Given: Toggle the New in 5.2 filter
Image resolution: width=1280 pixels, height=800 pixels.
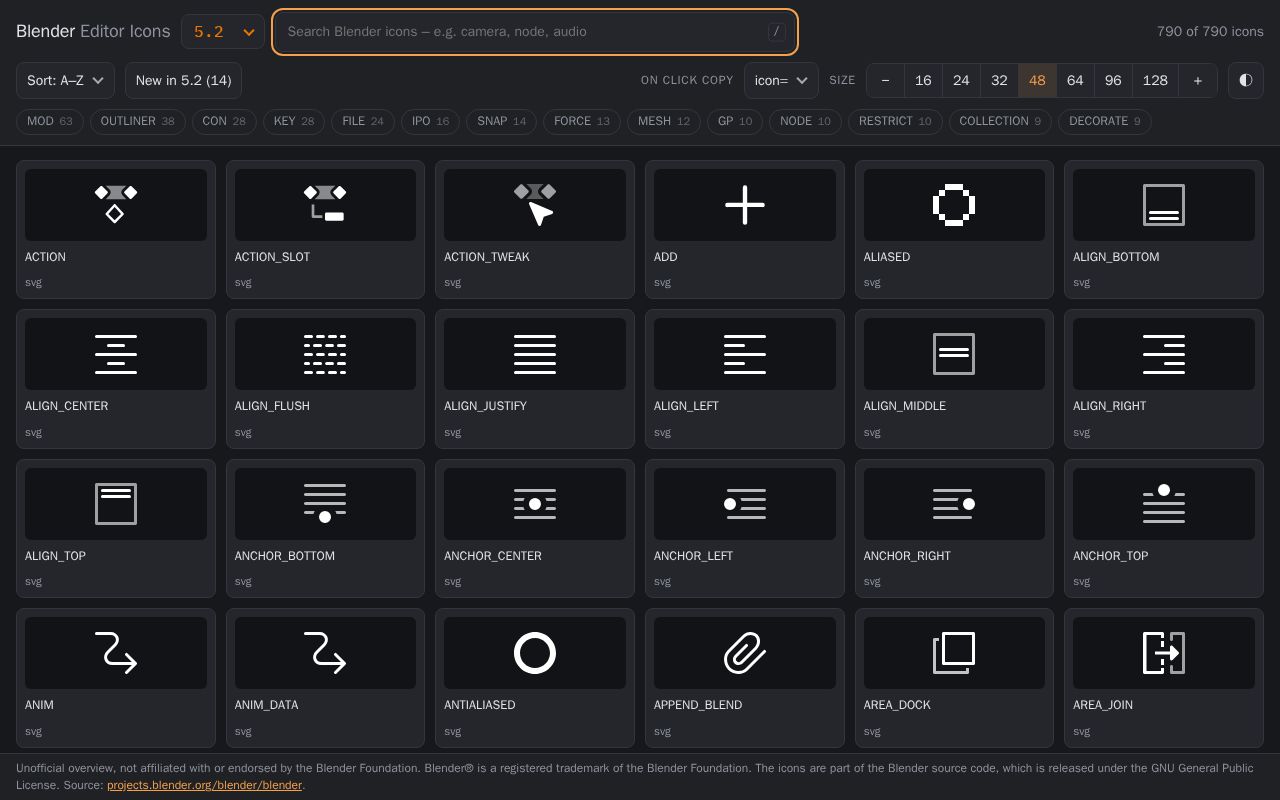Looking at the screenshot, I should (x=183, y=80).
